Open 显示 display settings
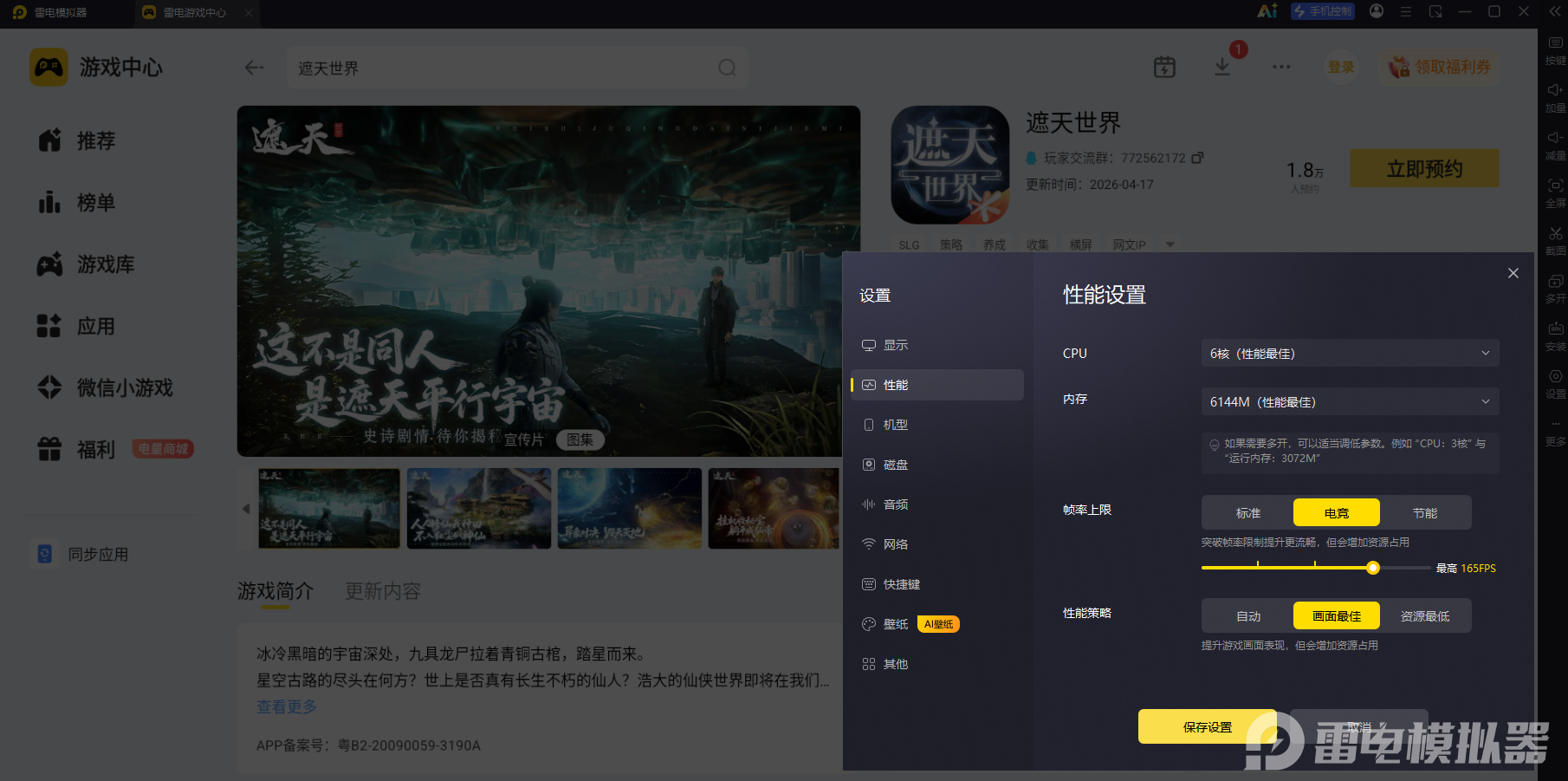The width and height of the screenshot is (1568, 781). pyautogui.click(x=937, y=345)
